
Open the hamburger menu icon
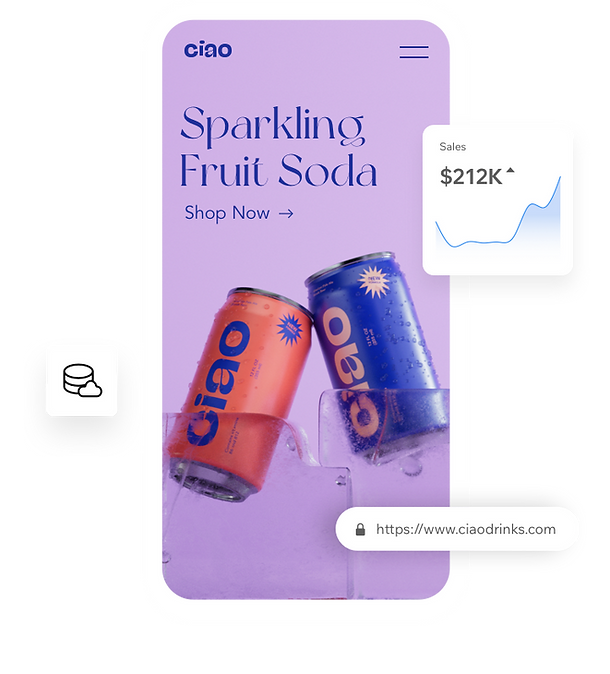point(414,52)
